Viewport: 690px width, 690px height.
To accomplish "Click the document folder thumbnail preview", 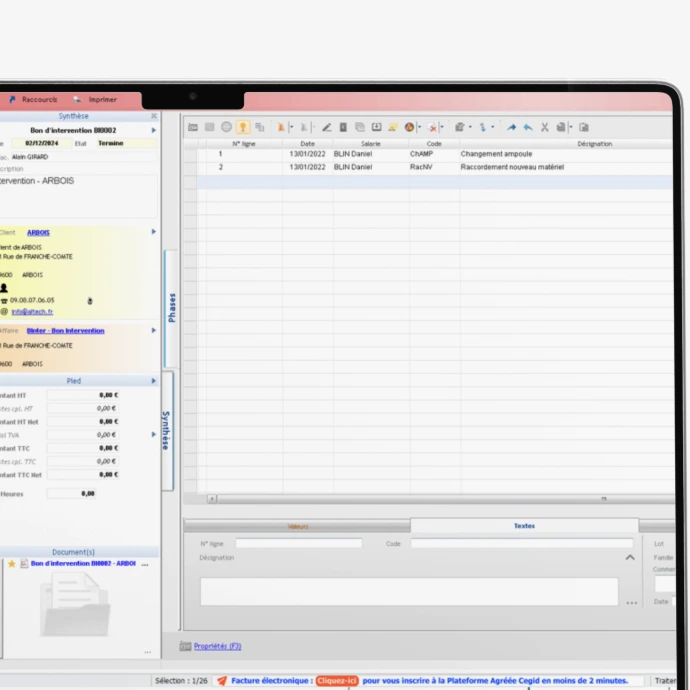I will click(75, 606).
